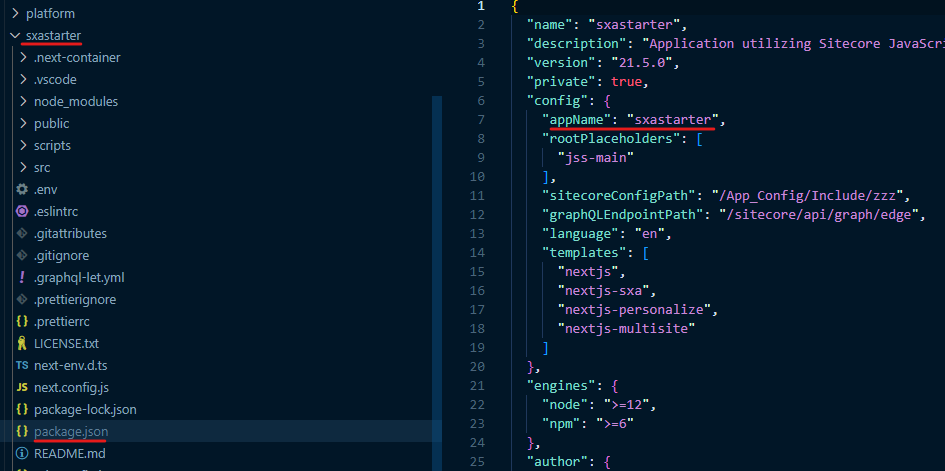
Task: Open the package-lock.json file
Action: pyautogui.click(x=85, y=409)
